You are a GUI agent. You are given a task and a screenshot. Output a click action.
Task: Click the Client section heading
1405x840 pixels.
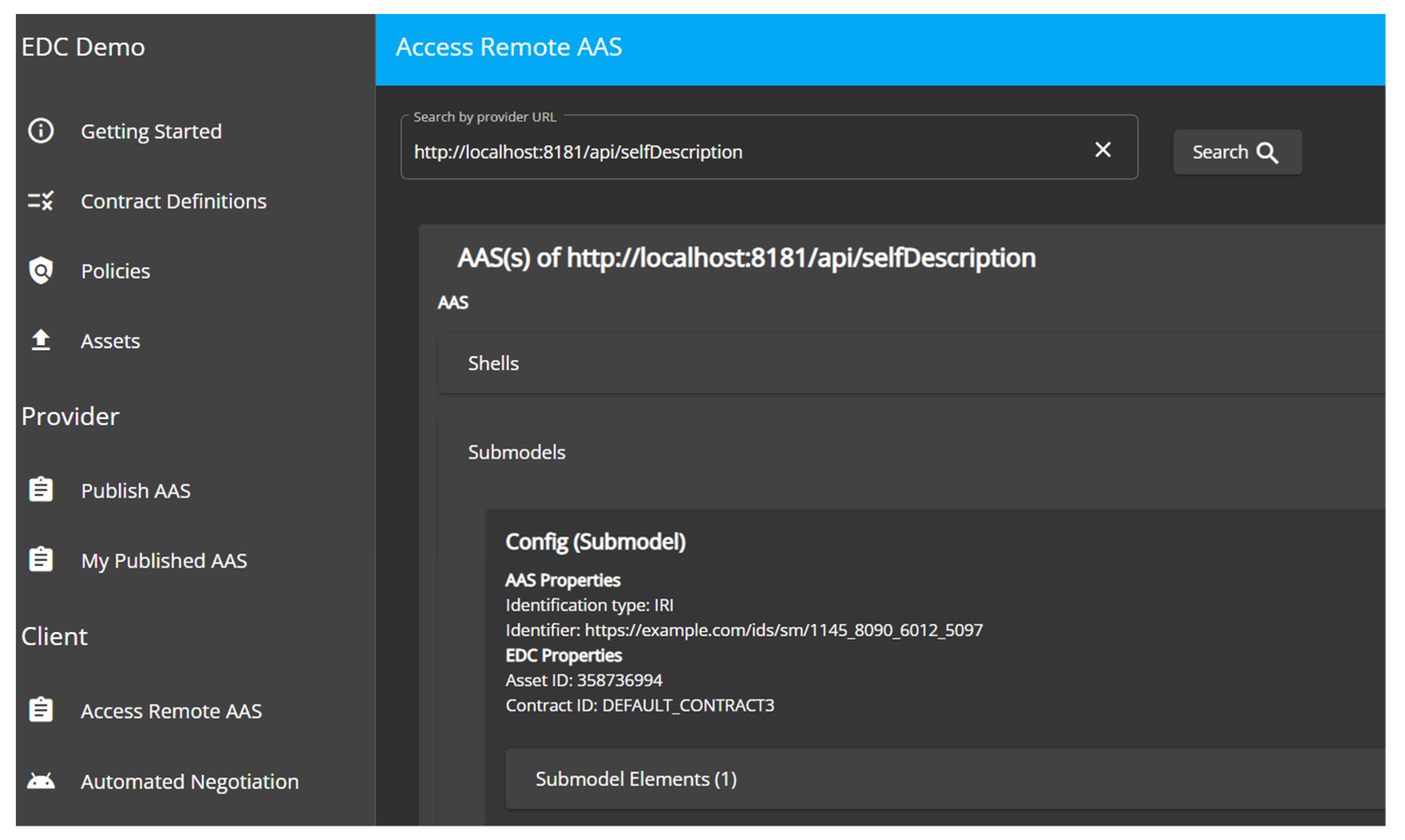pos(54,636)
